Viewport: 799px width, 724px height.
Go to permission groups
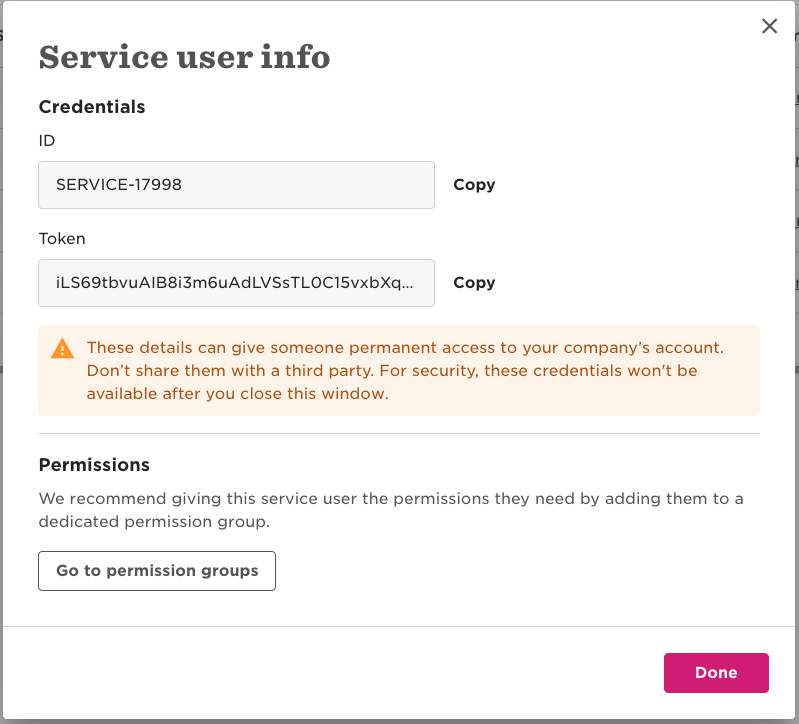coord(157,571)
